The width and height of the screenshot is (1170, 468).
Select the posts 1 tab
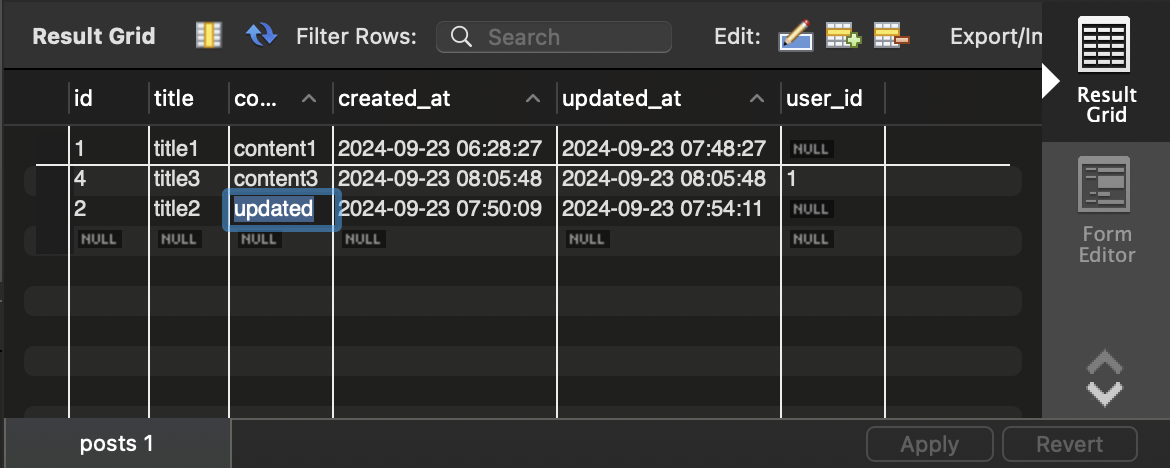tap(117, 443)
